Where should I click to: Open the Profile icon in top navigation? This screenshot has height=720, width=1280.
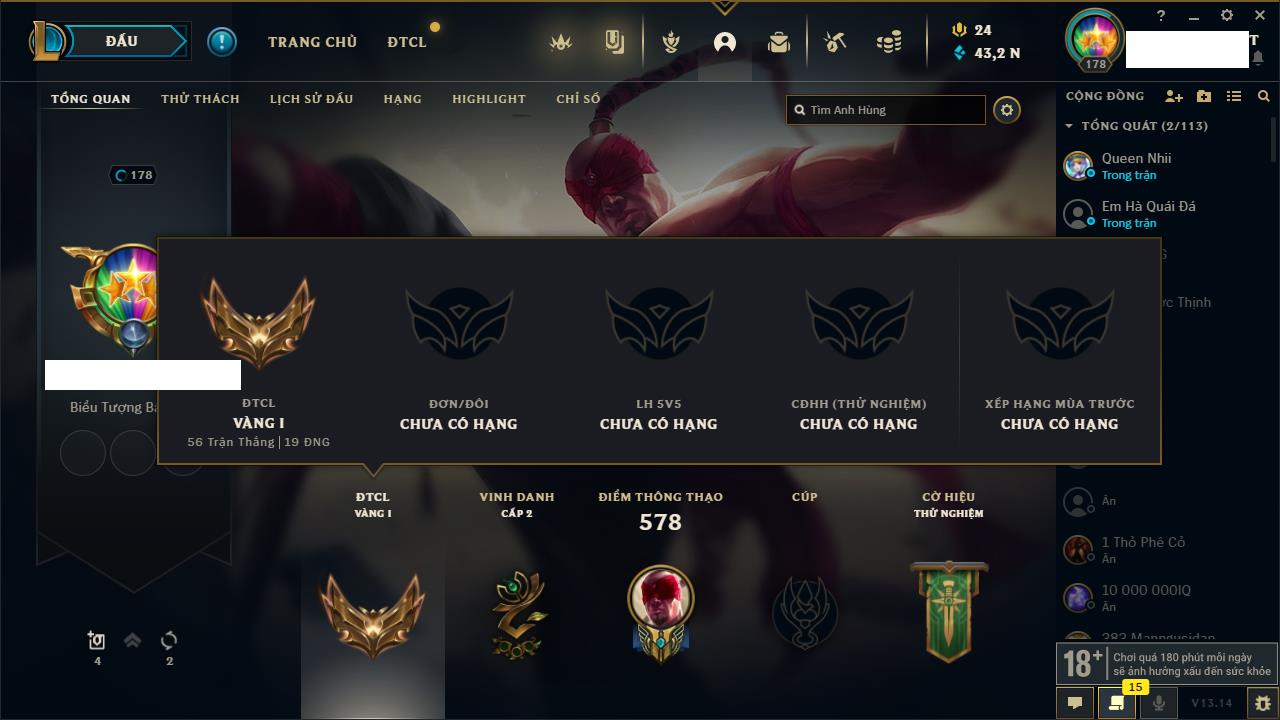(x=725, y=42)
